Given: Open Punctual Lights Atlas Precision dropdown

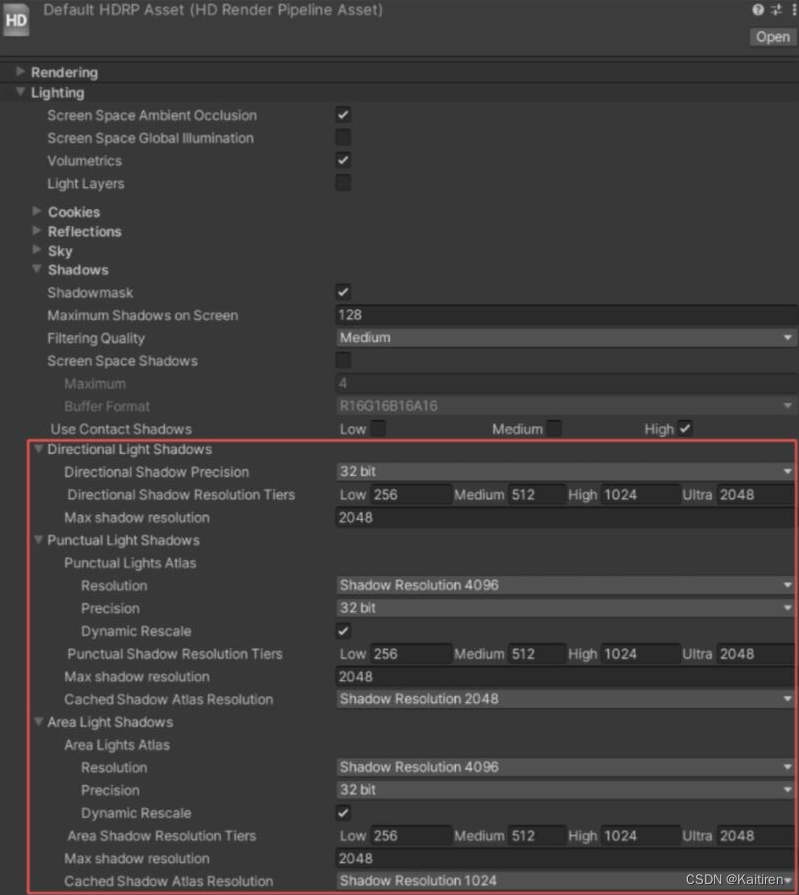Looking at the screenshot, I should tap(566, 608).
